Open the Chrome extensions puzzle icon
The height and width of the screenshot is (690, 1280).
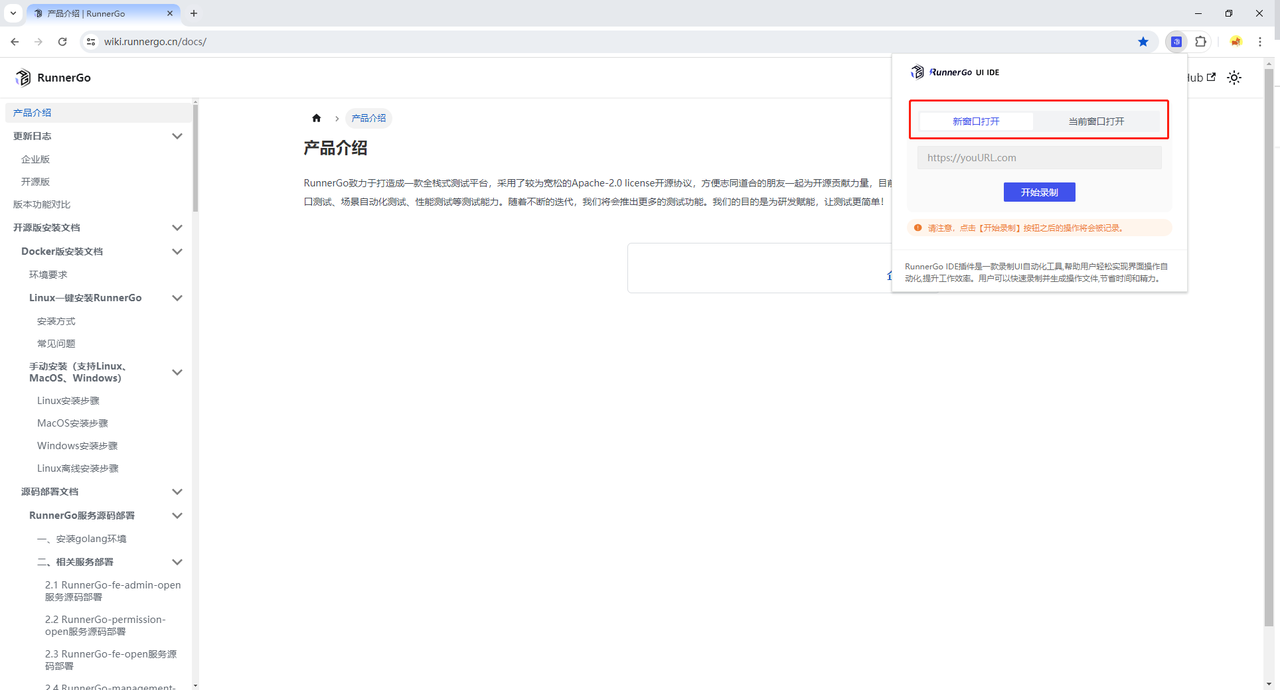tap(1201, 42)
